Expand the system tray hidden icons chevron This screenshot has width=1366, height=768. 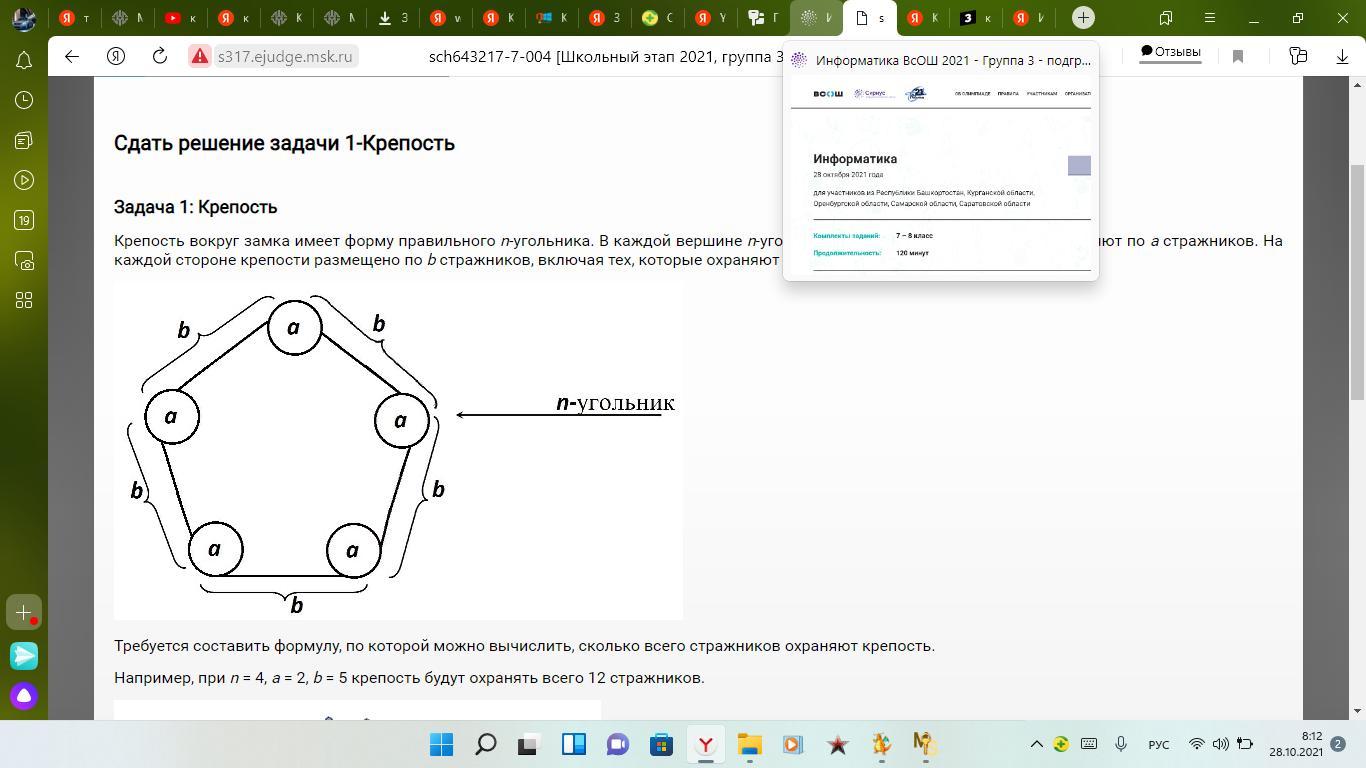(x=1037, y=744)
